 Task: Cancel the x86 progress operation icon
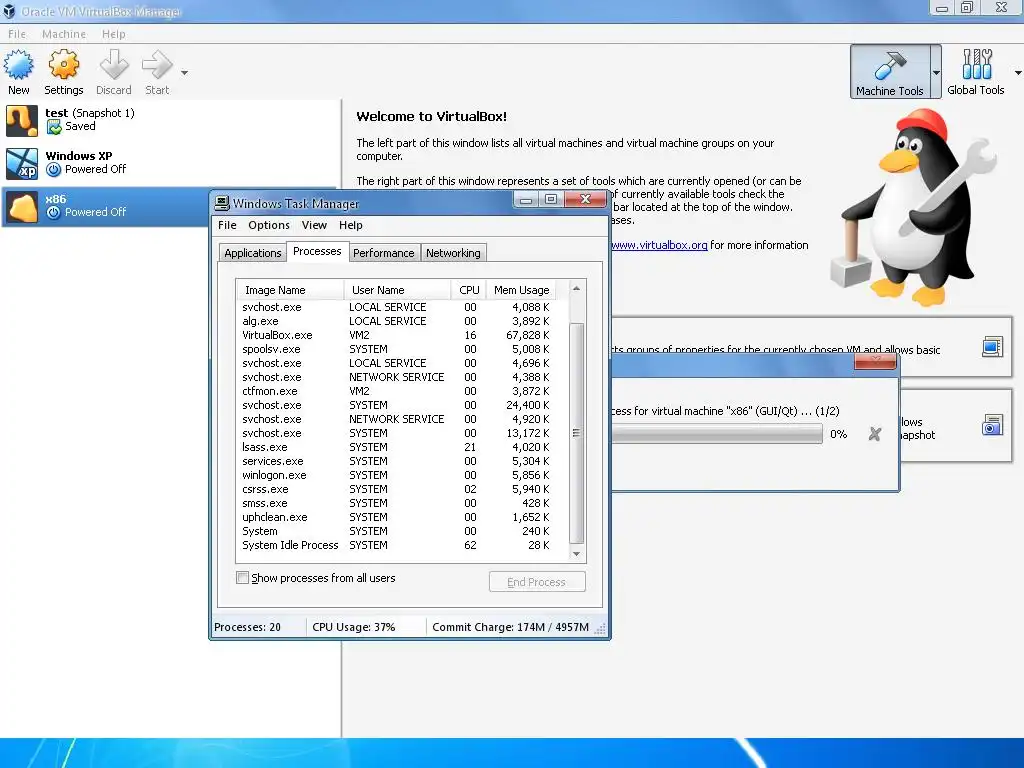[875, 434]
